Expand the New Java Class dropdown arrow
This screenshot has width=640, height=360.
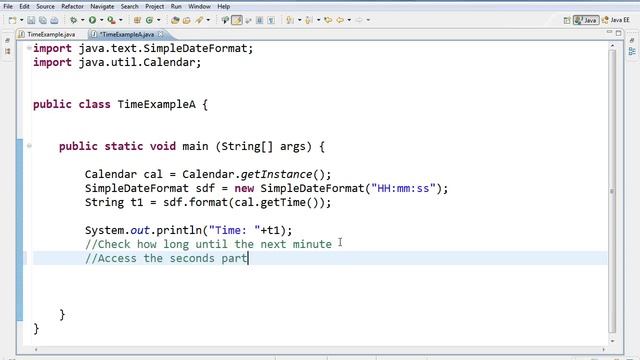pyautogui.click(x=158, y=20)
